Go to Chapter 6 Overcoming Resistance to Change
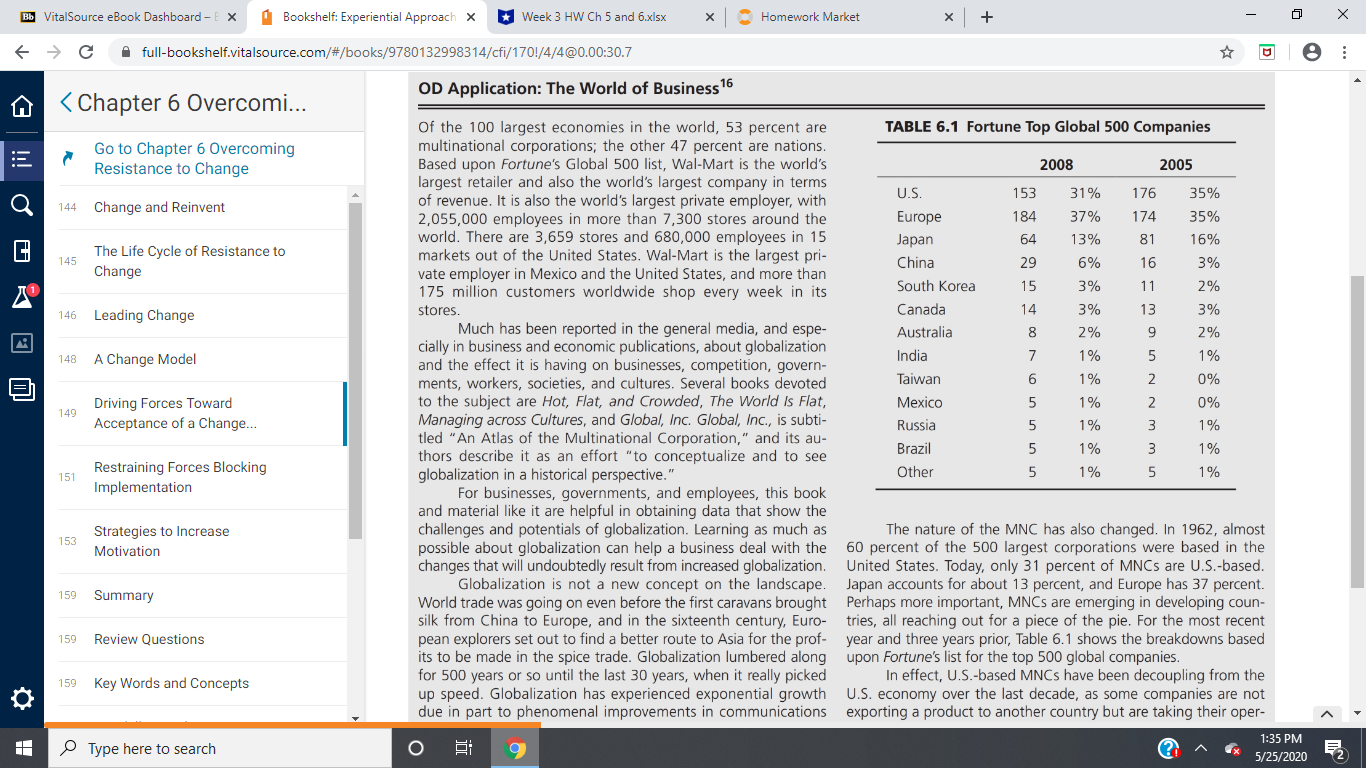This screenshot has height=768, width=1366. coord(194,158)
